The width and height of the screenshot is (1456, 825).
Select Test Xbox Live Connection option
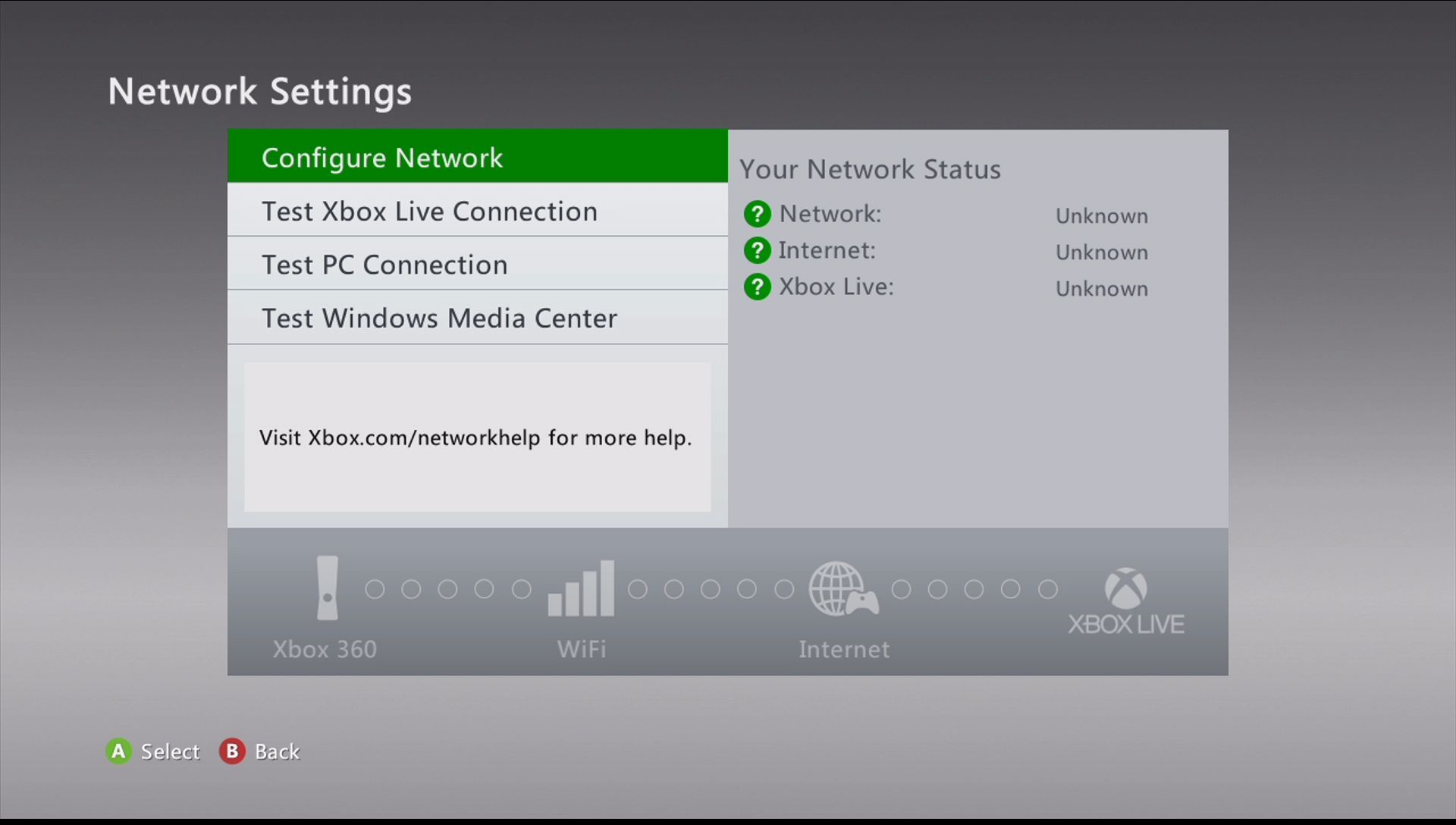point(478,211)
